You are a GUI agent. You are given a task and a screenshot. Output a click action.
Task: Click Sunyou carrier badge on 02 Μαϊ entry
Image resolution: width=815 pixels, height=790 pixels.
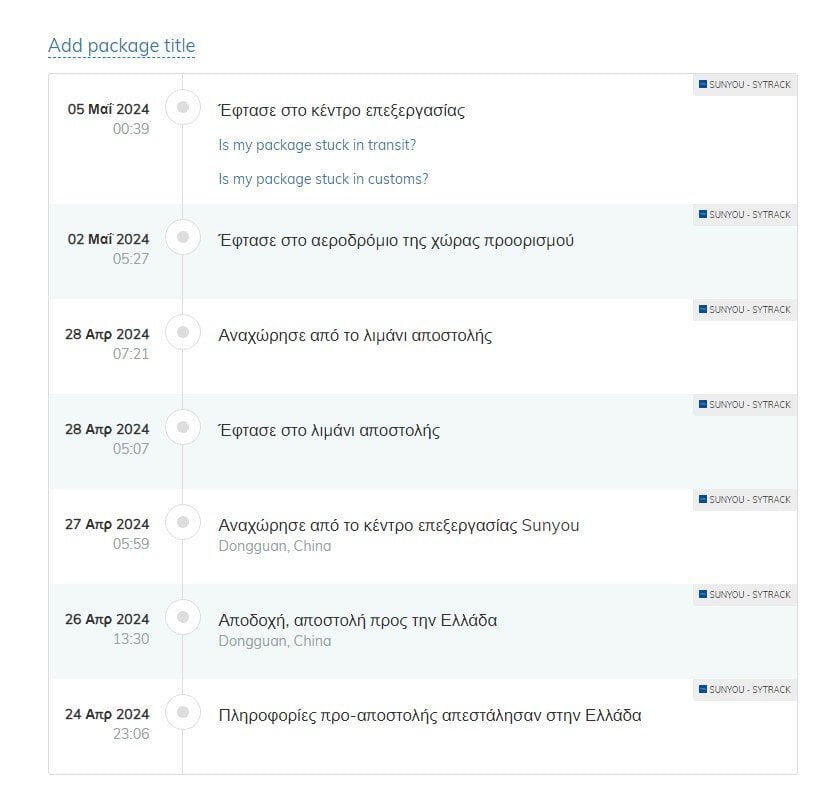744,215
